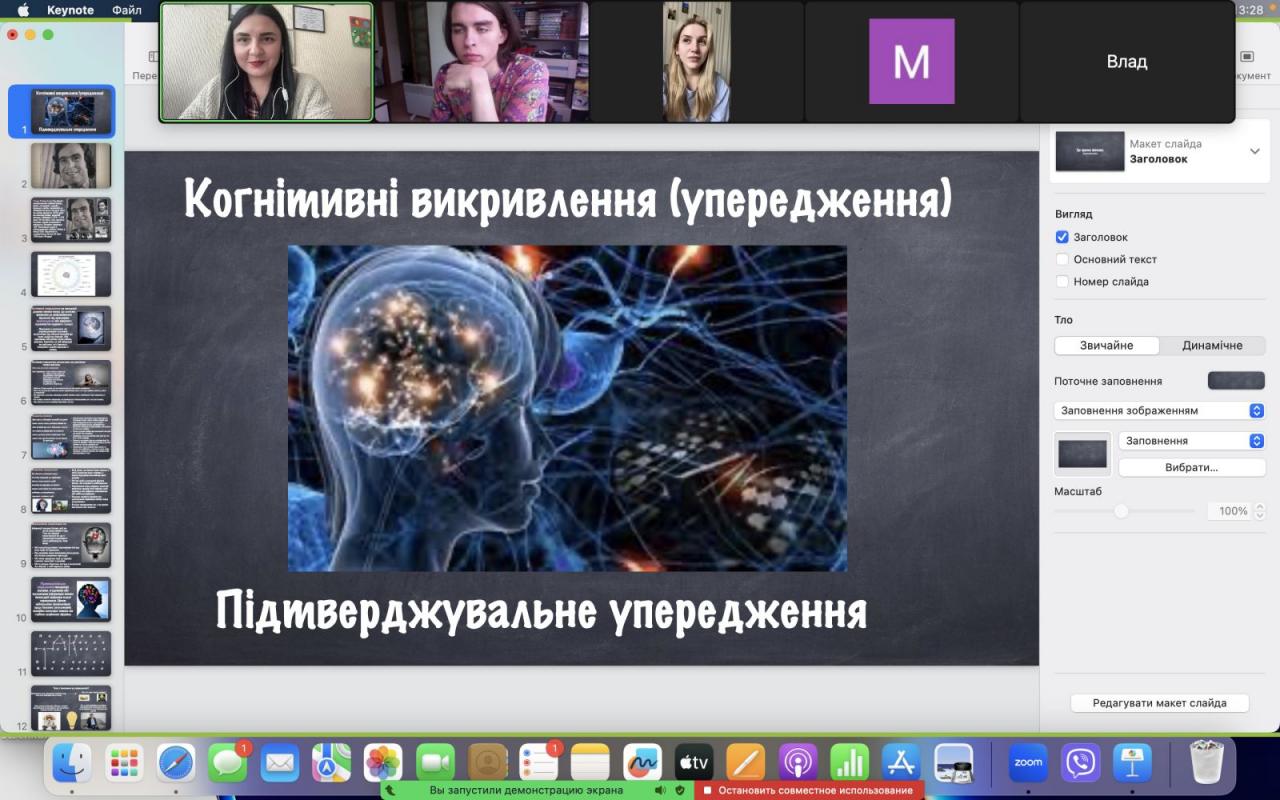
Task: Select slide 10 thumbnail in navigator
Action: tap(71, 599)
